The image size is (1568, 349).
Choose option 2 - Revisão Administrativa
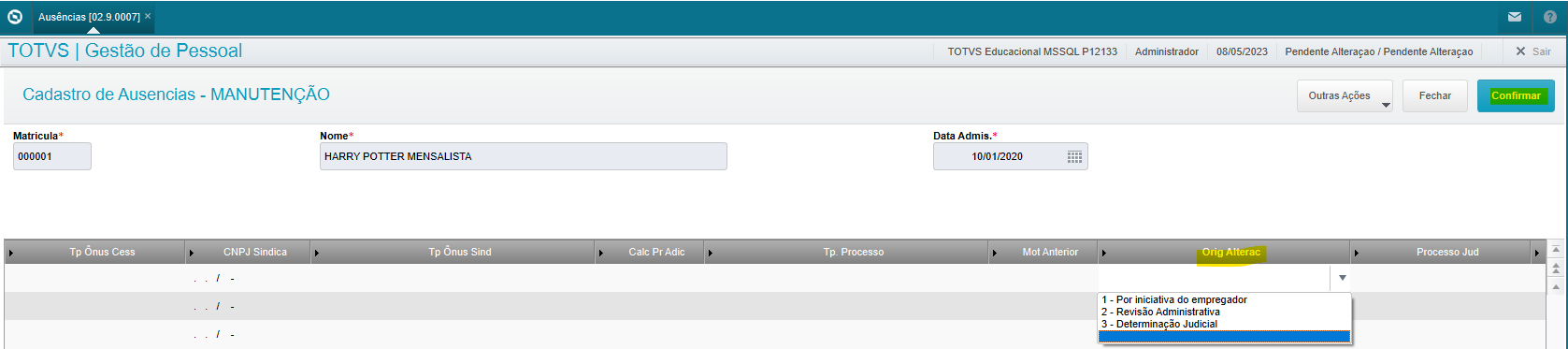(x=1224, y=312)
